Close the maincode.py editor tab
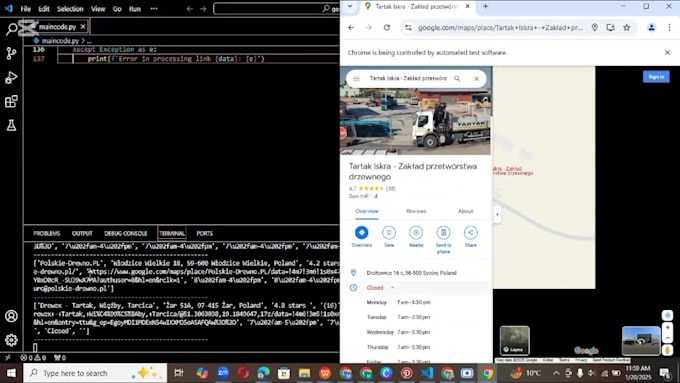The width and height of the screenshot is (680, 383). 82,27
